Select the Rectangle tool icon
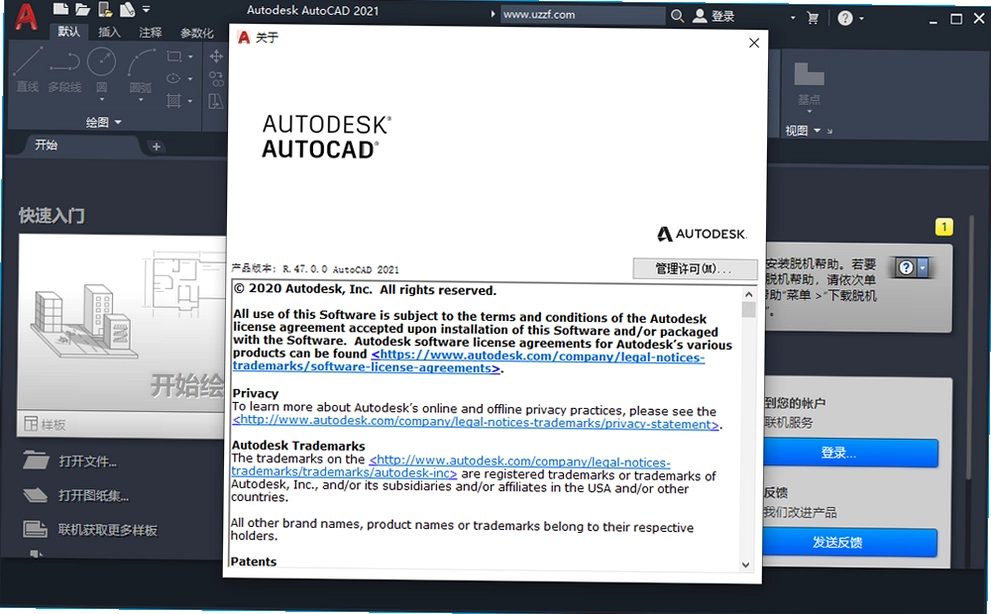This screenshot has width=991, height=614. [x=174, y=56]
